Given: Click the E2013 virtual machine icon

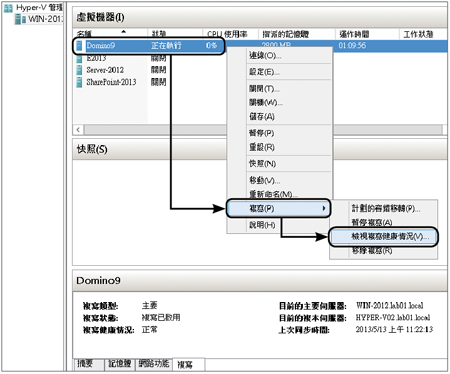Looking at the screenshot, I should pos(79,59).
